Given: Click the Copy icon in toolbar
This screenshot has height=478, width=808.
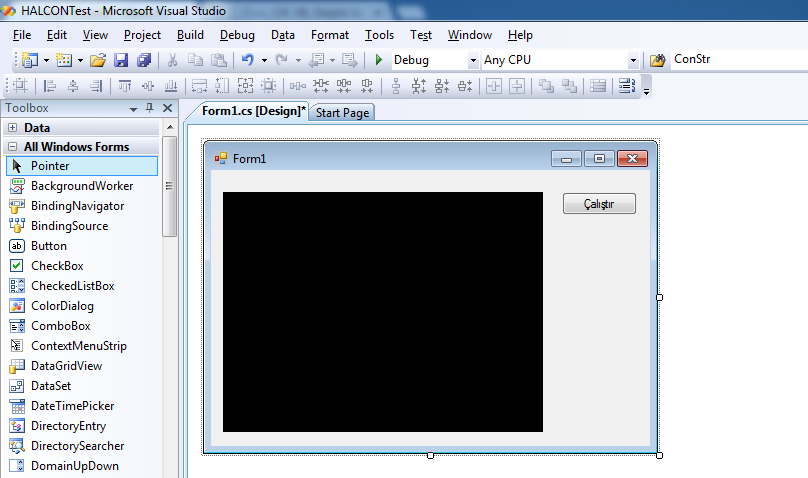Looking at the screenshot, I should [195, 60].
